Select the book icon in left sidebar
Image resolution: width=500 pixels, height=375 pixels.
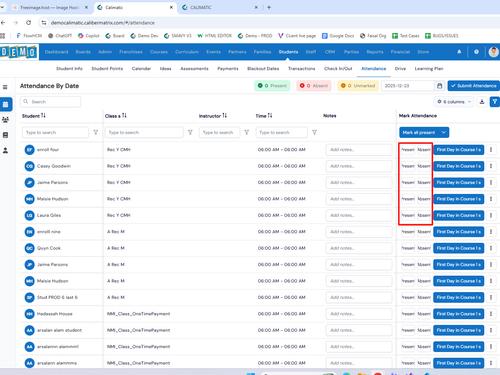coord(5,135)
